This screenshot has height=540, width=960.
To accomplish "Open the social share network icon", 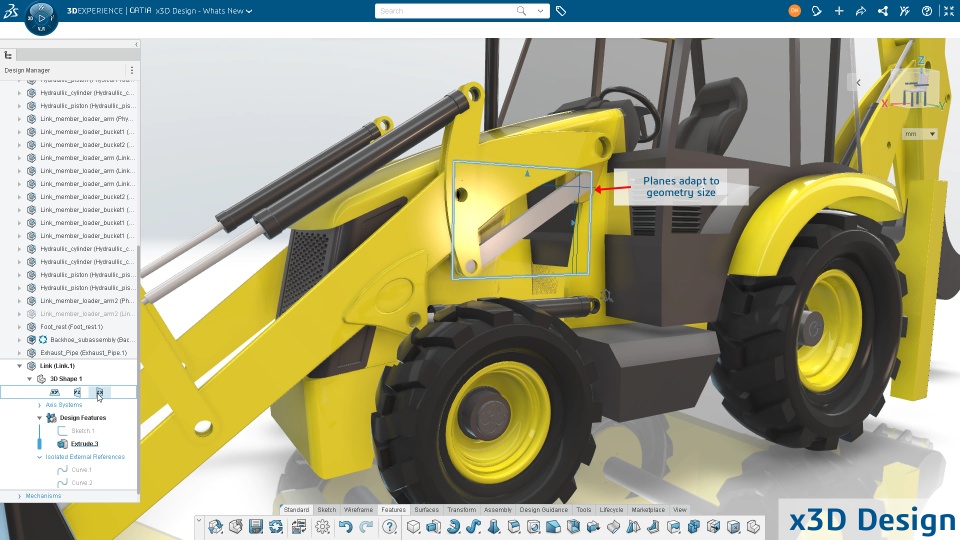I will 883,11.
